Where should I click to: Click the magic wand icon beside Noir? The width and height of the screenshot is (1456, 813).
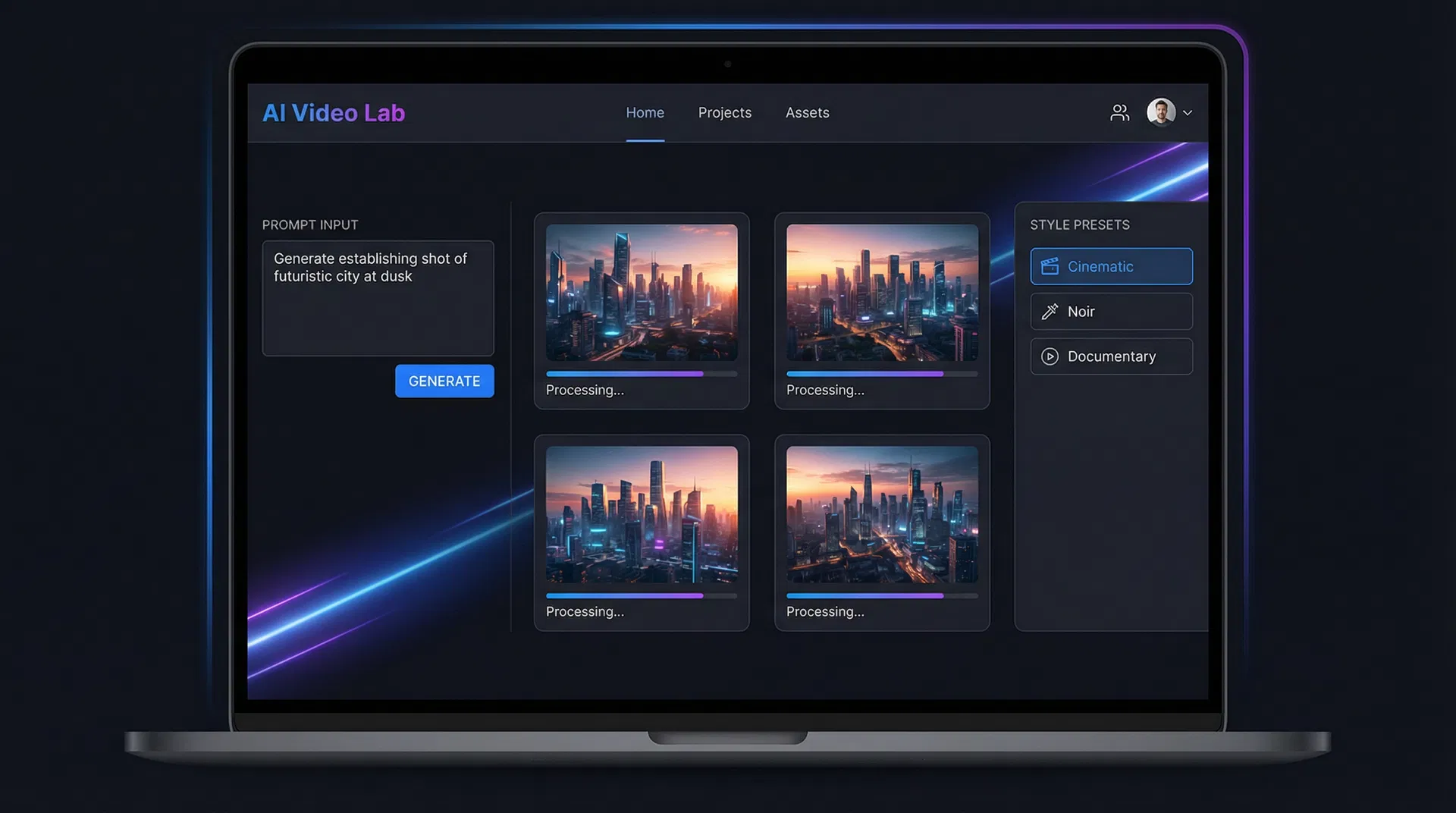click(1050, 312)
